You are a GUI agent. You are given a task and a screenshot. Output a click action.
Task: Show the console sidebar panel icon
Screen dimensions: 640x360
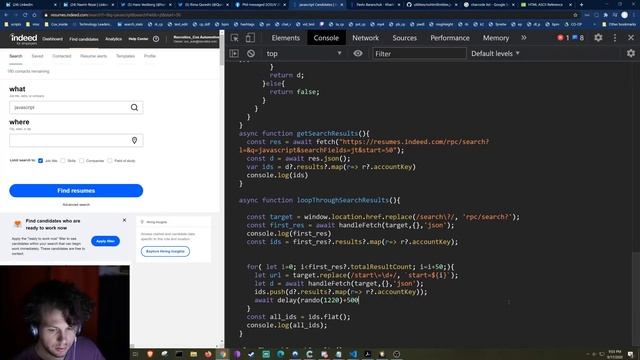234,53
